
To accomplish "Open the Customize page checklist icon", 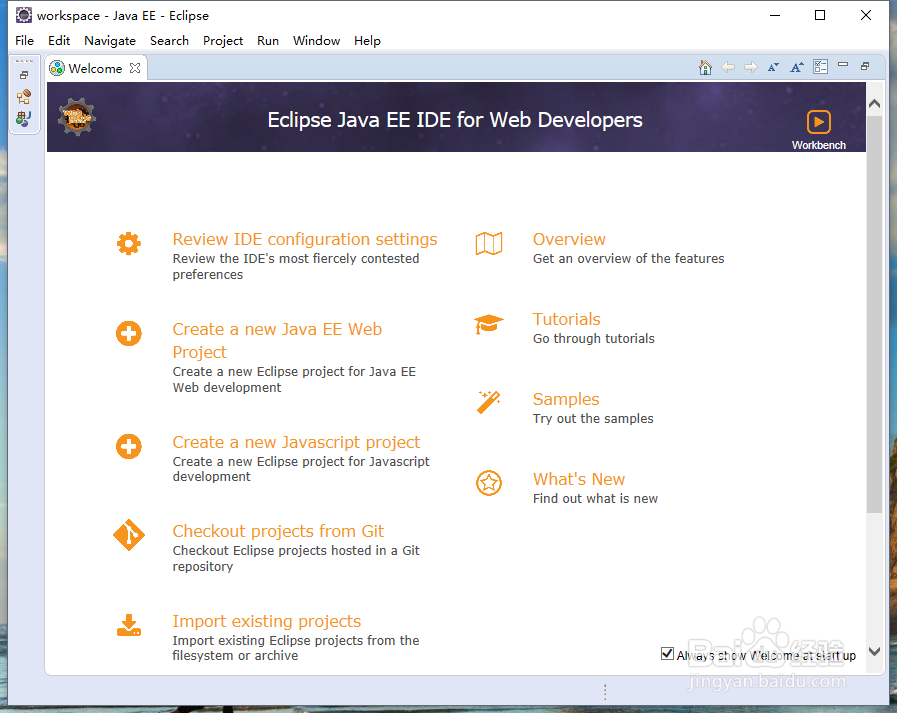I will click(820, 67).
